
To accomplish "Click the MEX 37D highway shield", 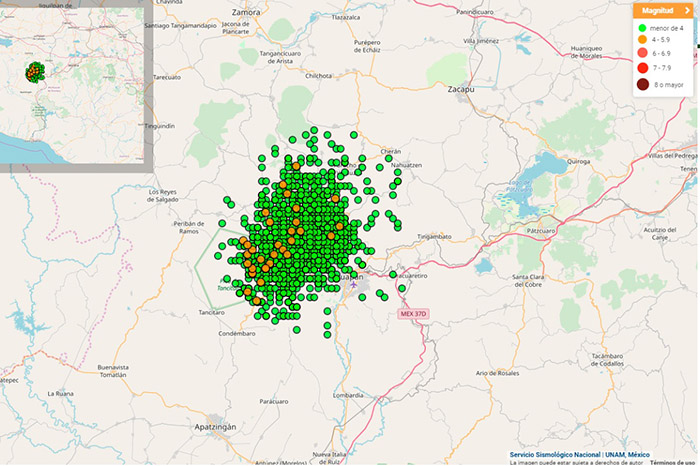I will click(413, 314).
